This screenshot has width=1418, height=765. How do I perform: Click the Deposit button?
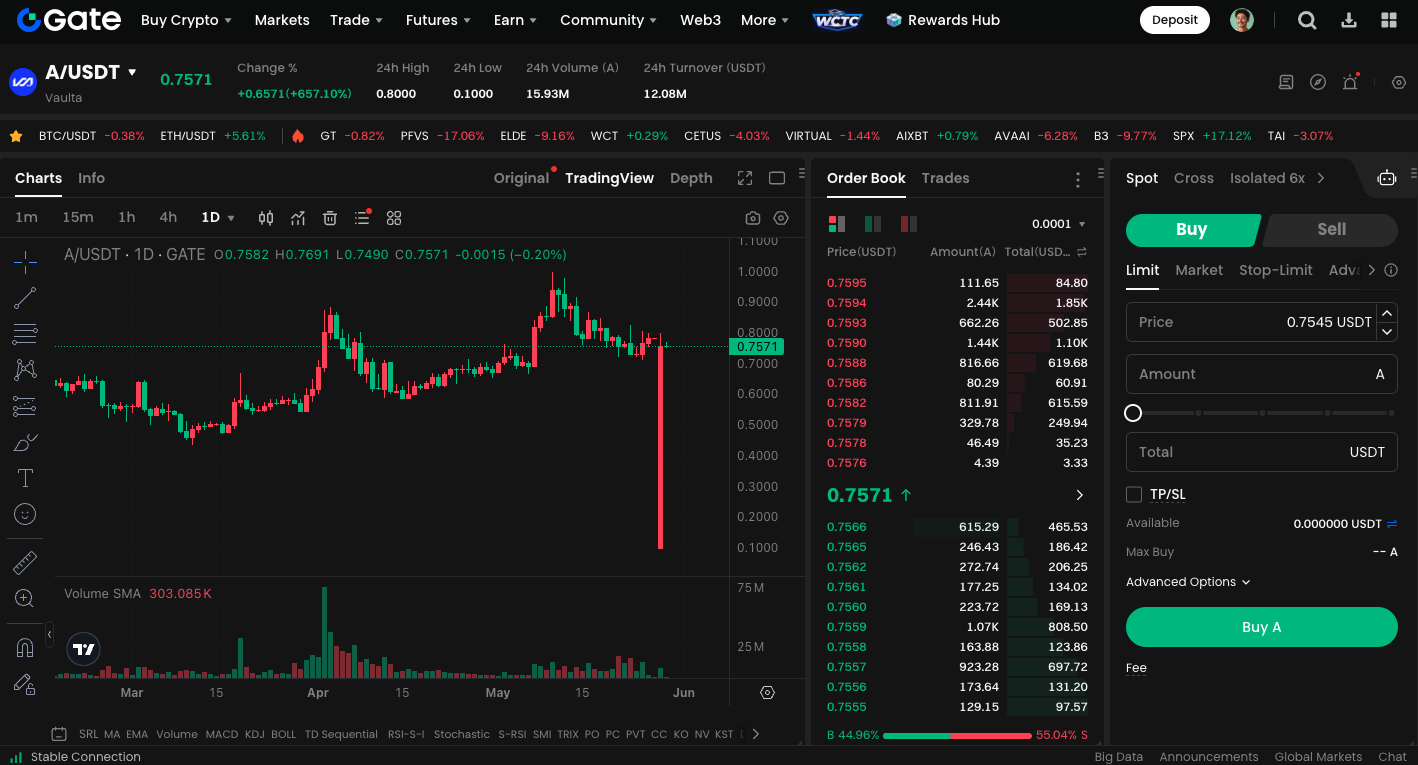click(1174, 19)
